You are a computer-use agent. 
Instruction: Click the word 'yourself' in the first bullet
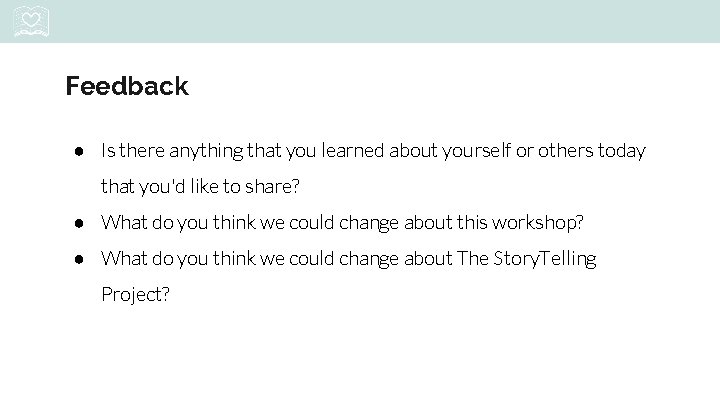pyautogui.click(x=477, y=151)
